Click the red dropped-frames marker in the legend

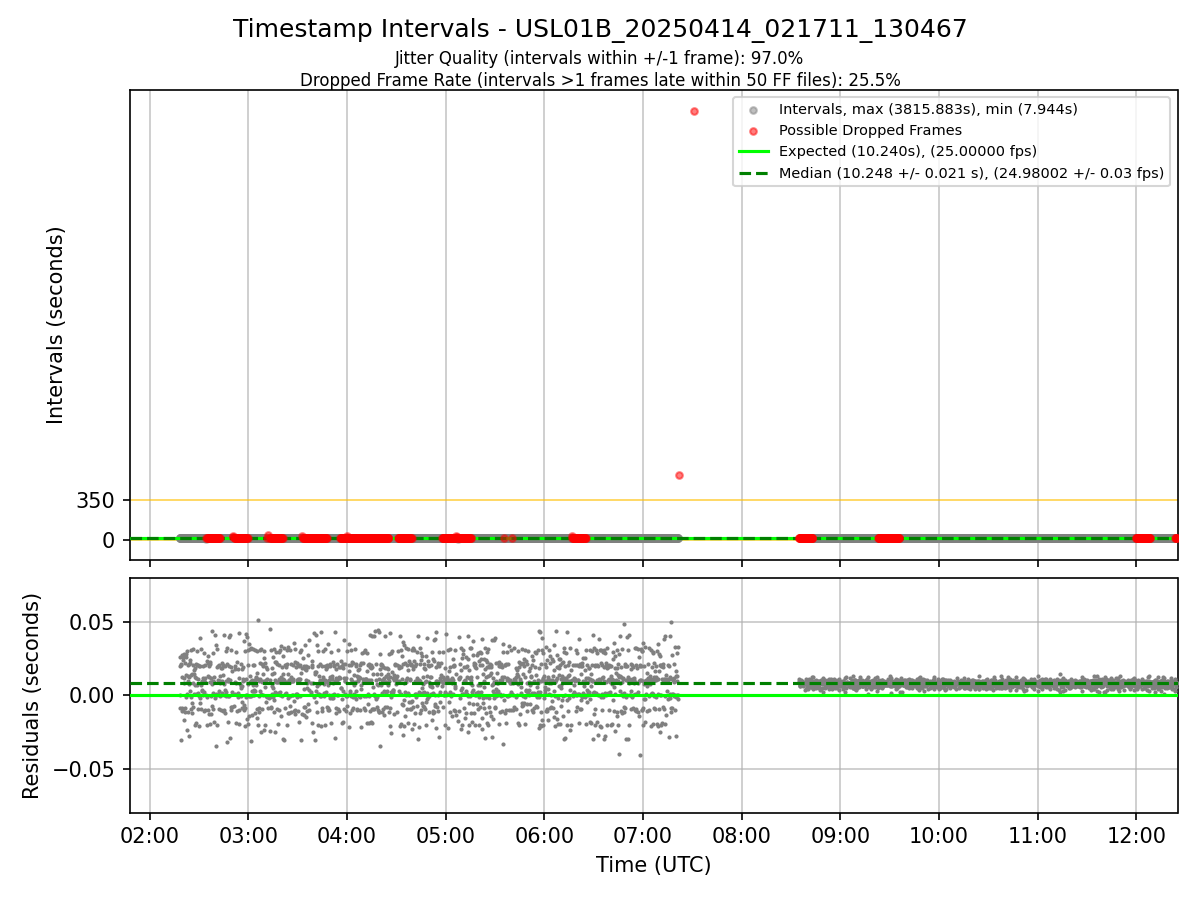(x=754, y=131)
